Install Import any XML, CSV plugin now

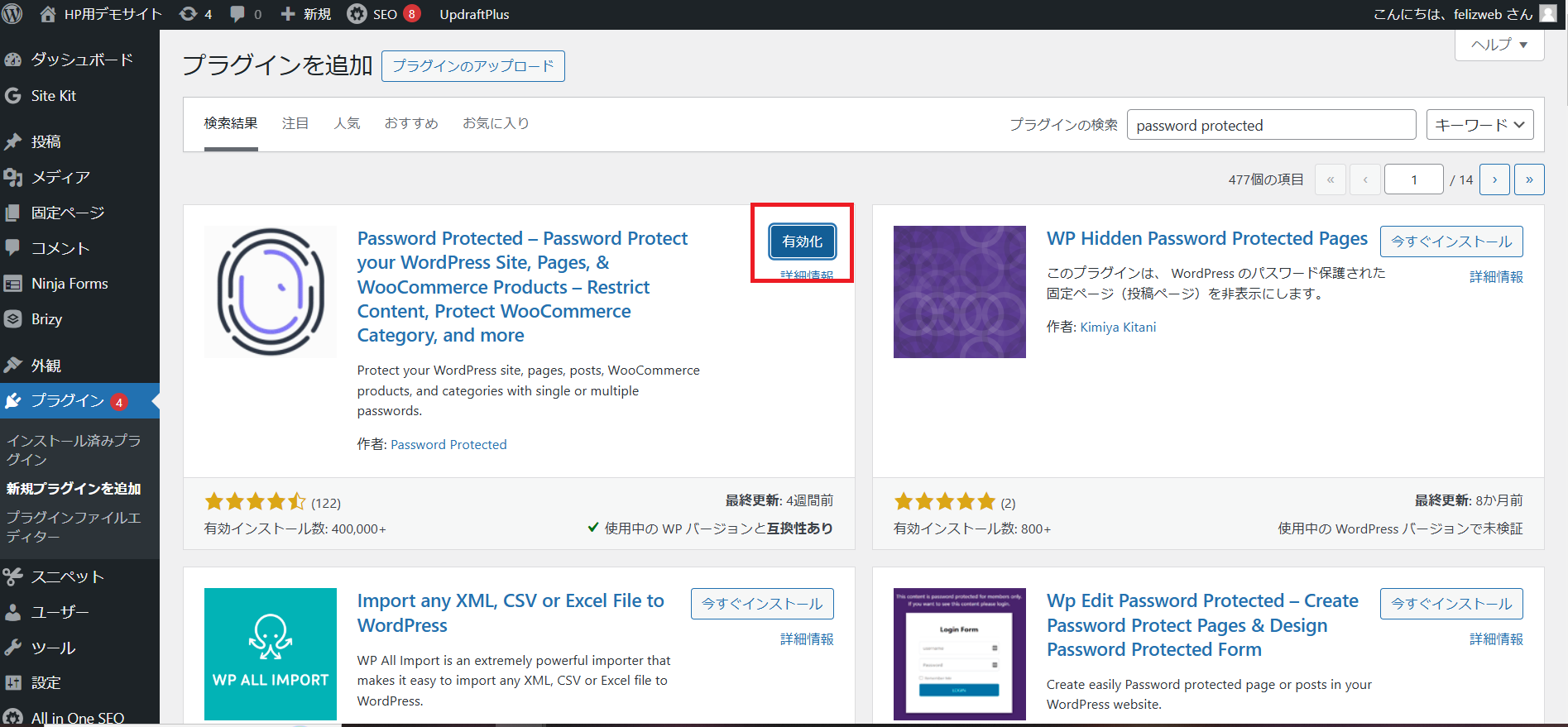(x=762, y=604)
